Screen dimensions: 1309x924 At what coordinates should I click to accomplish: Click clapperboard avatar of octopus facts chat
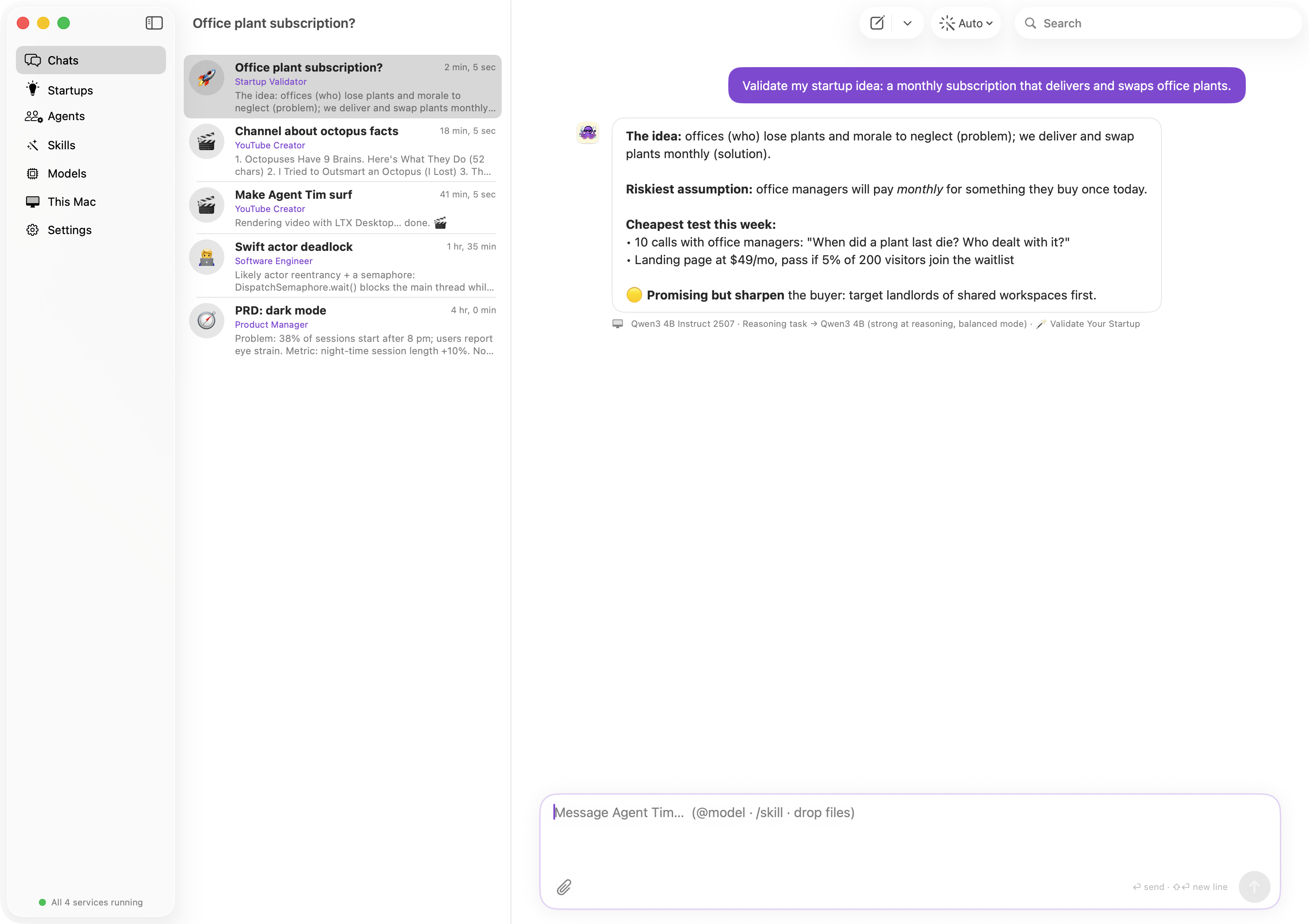pos(206,141)
